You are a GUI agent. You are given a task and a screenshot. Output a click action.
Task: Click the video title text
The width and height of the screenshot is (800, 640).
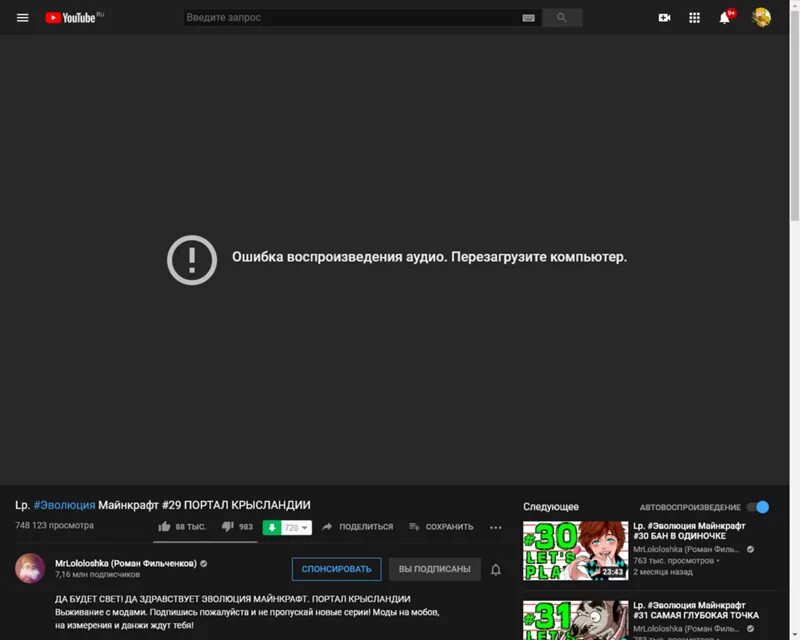(163, 505)
